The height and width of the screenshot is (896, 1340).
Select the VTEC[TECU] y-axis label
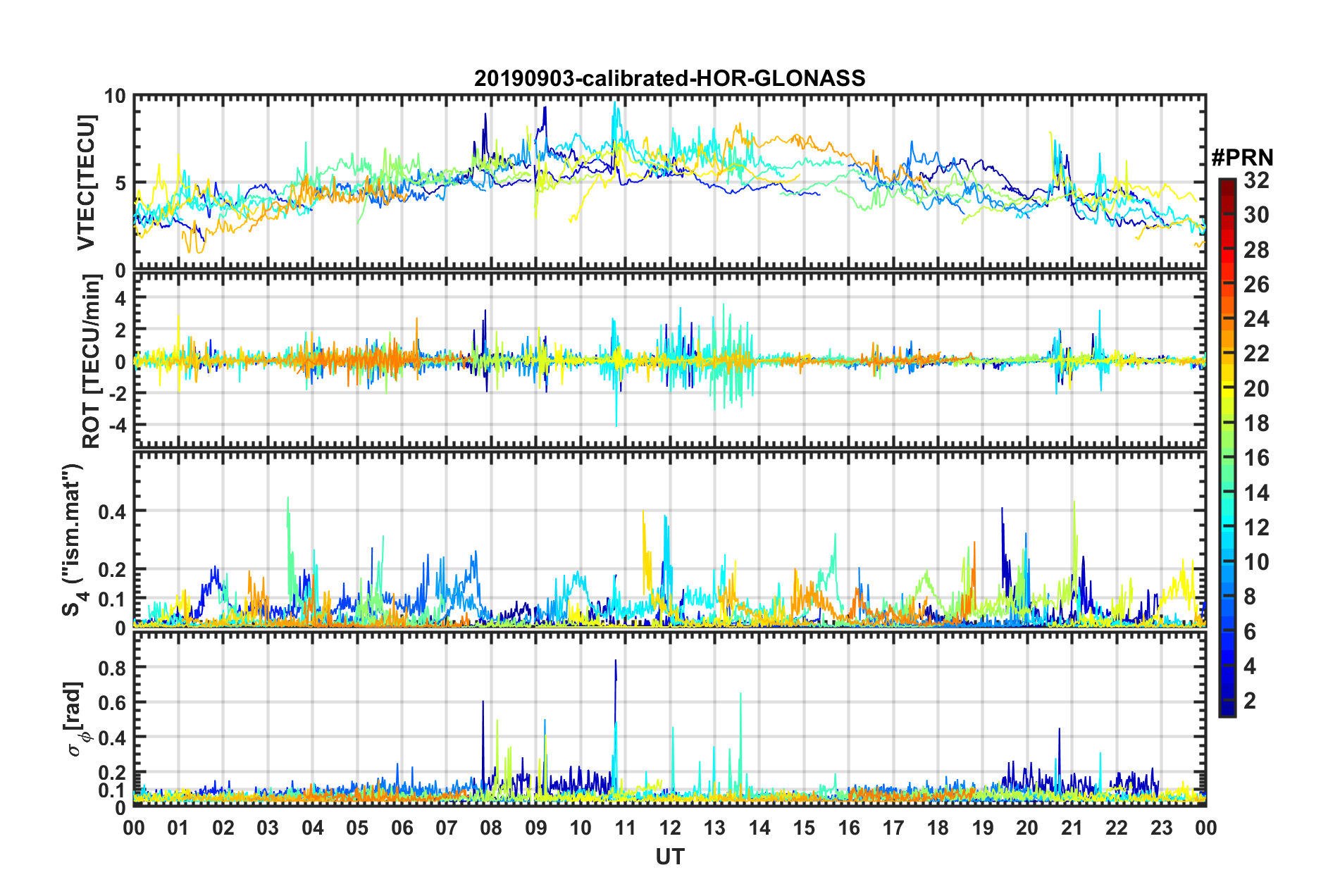click(87, 182)
